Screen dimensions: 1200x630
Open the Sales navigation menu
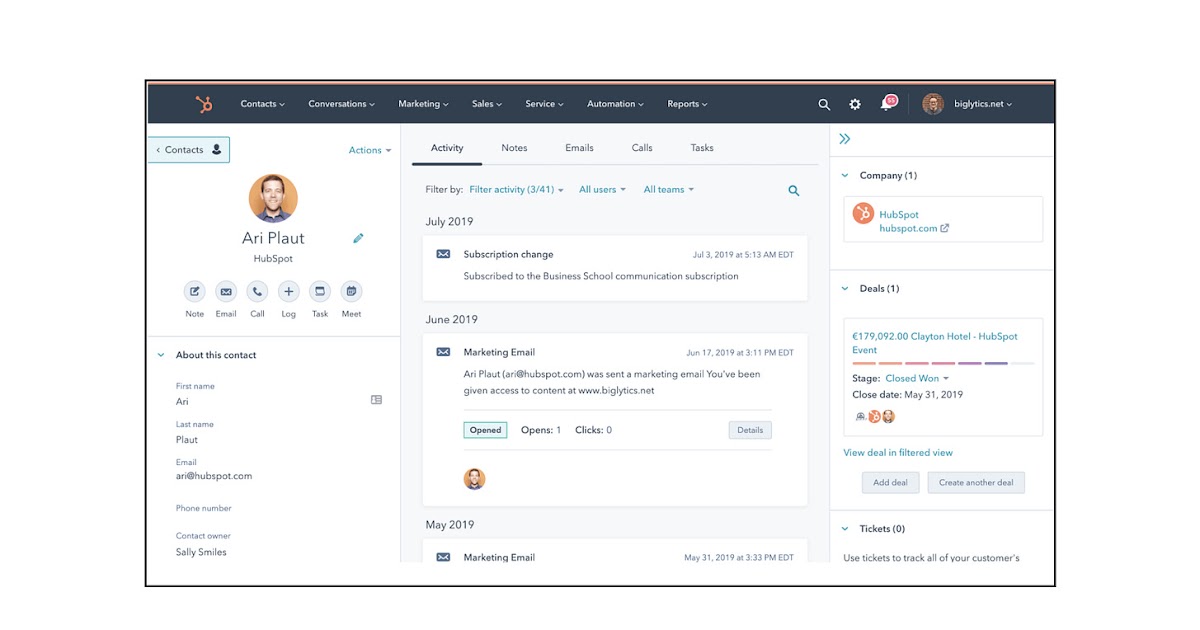(x=487, y=104)
